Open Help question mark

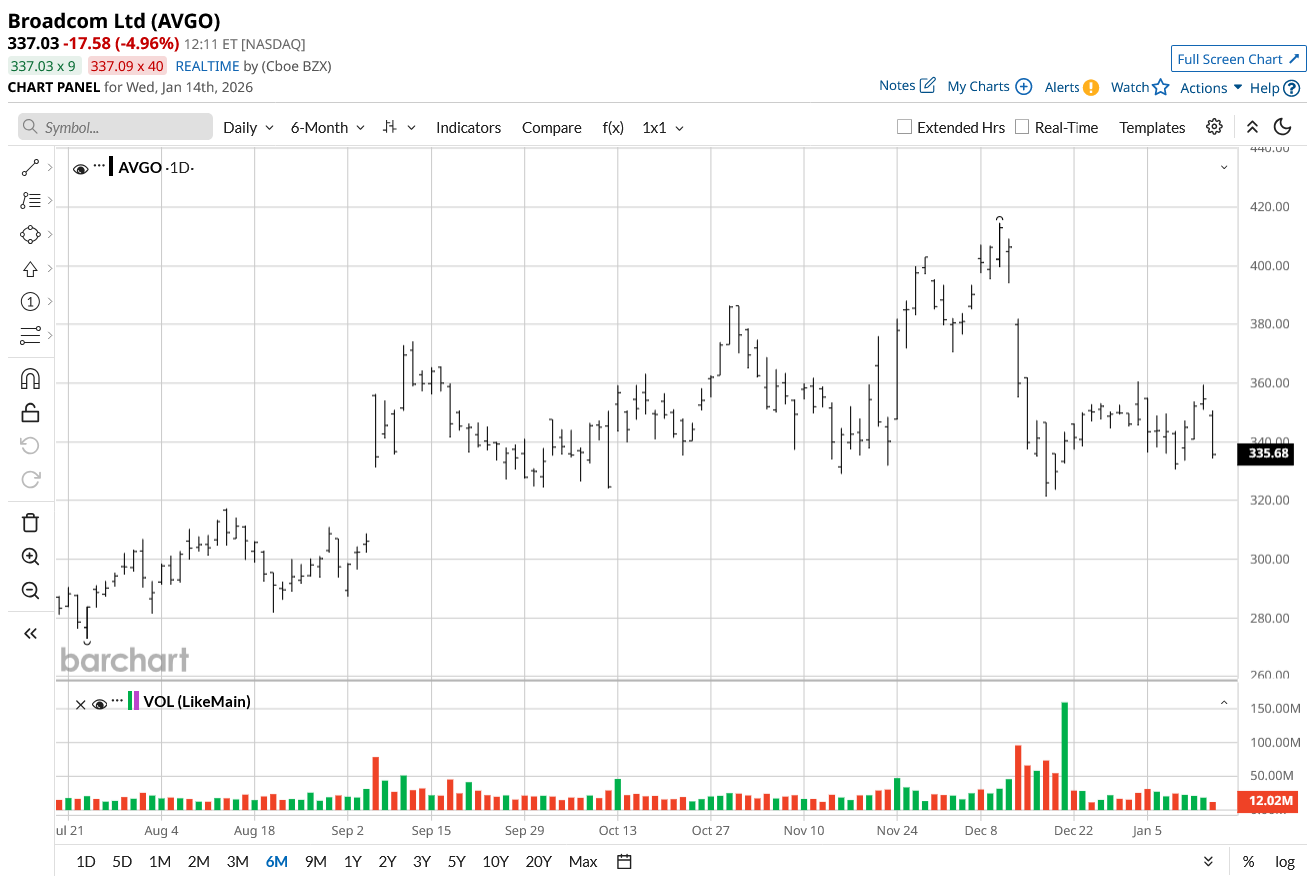pos(1275,88)
